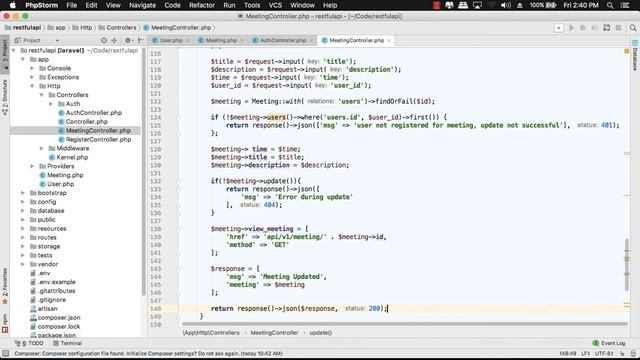Expand the Console folder

coord(32,69)
